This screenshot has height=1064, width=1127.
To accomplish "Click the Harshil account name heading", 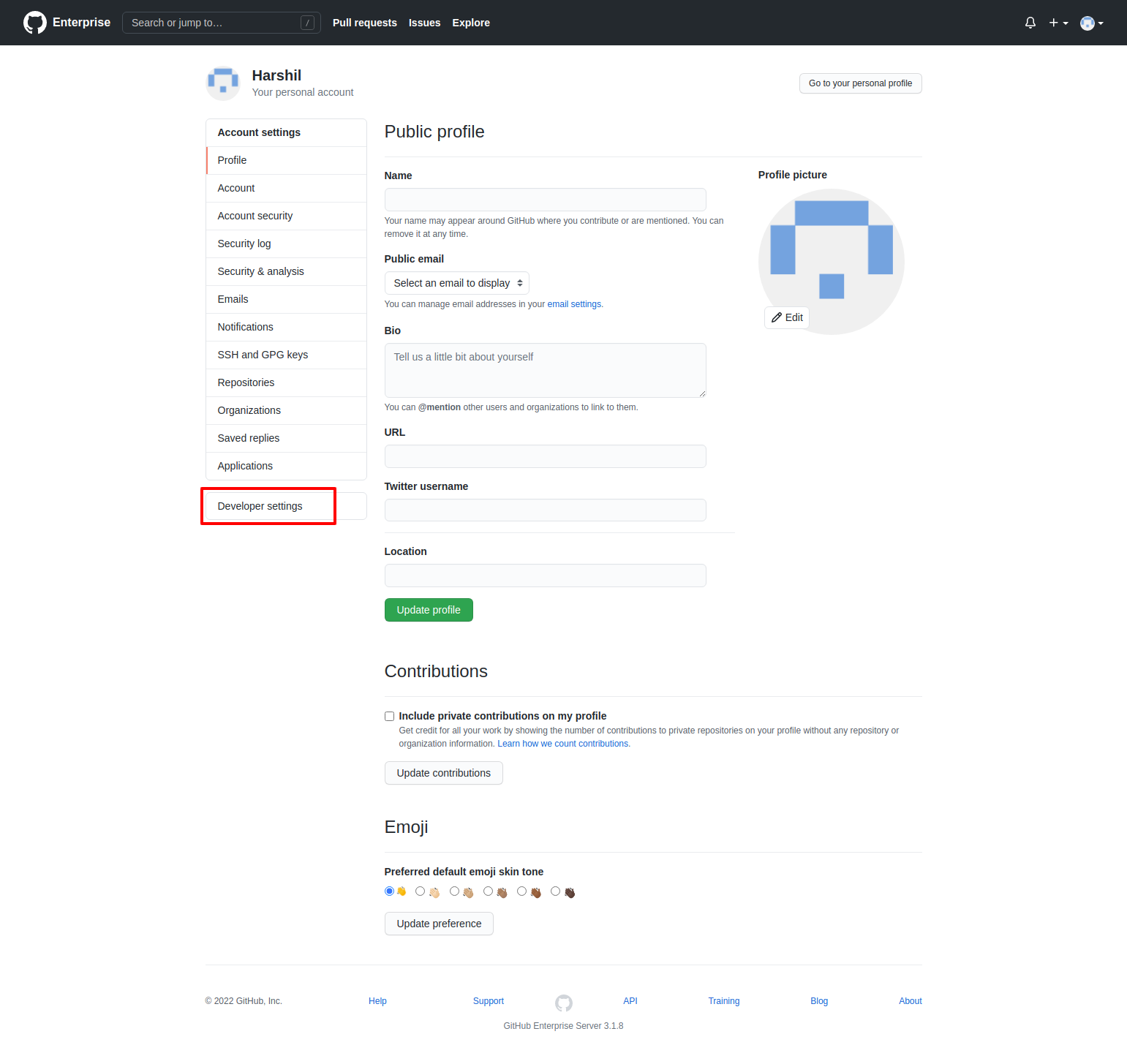I will (276, 75).
